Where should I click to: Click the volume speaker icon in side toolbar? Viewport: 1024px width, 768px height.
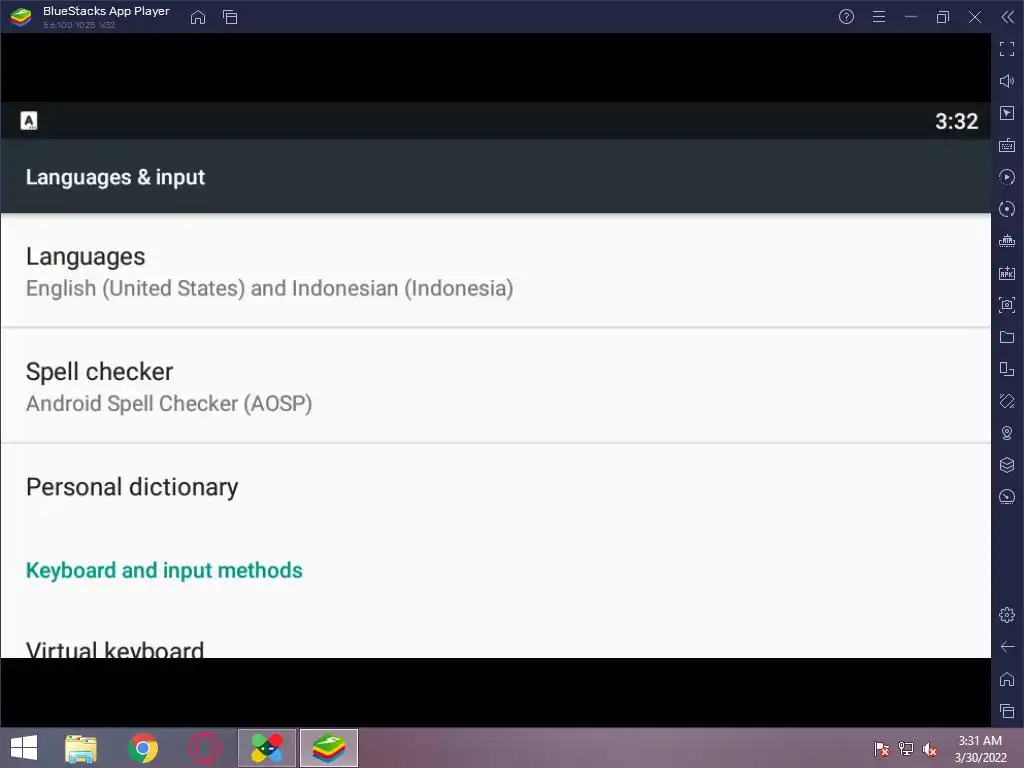coord(1007,81)
